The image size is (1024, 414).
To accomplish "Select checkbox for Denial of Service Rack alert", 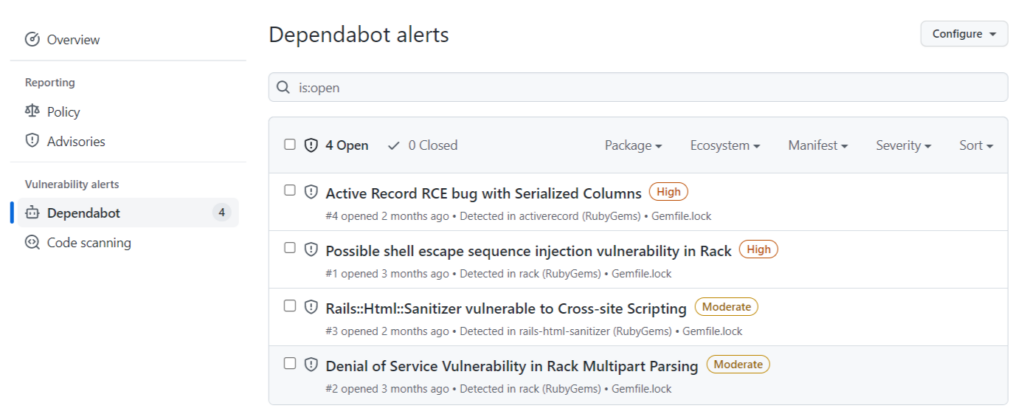I will coord(290,363).
